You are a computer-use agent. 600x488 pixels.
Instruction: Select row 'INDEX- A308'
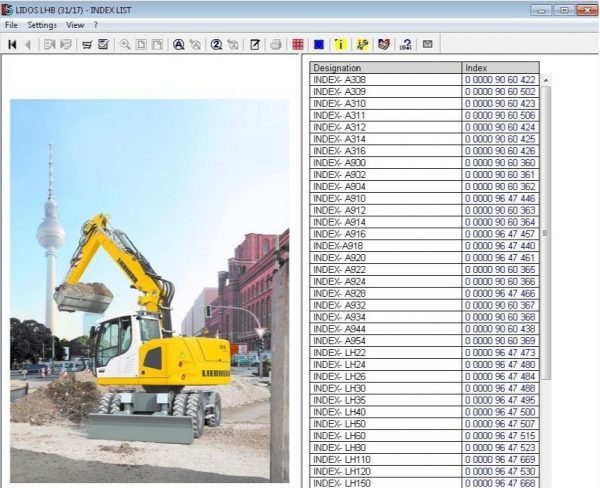[424, 80]
